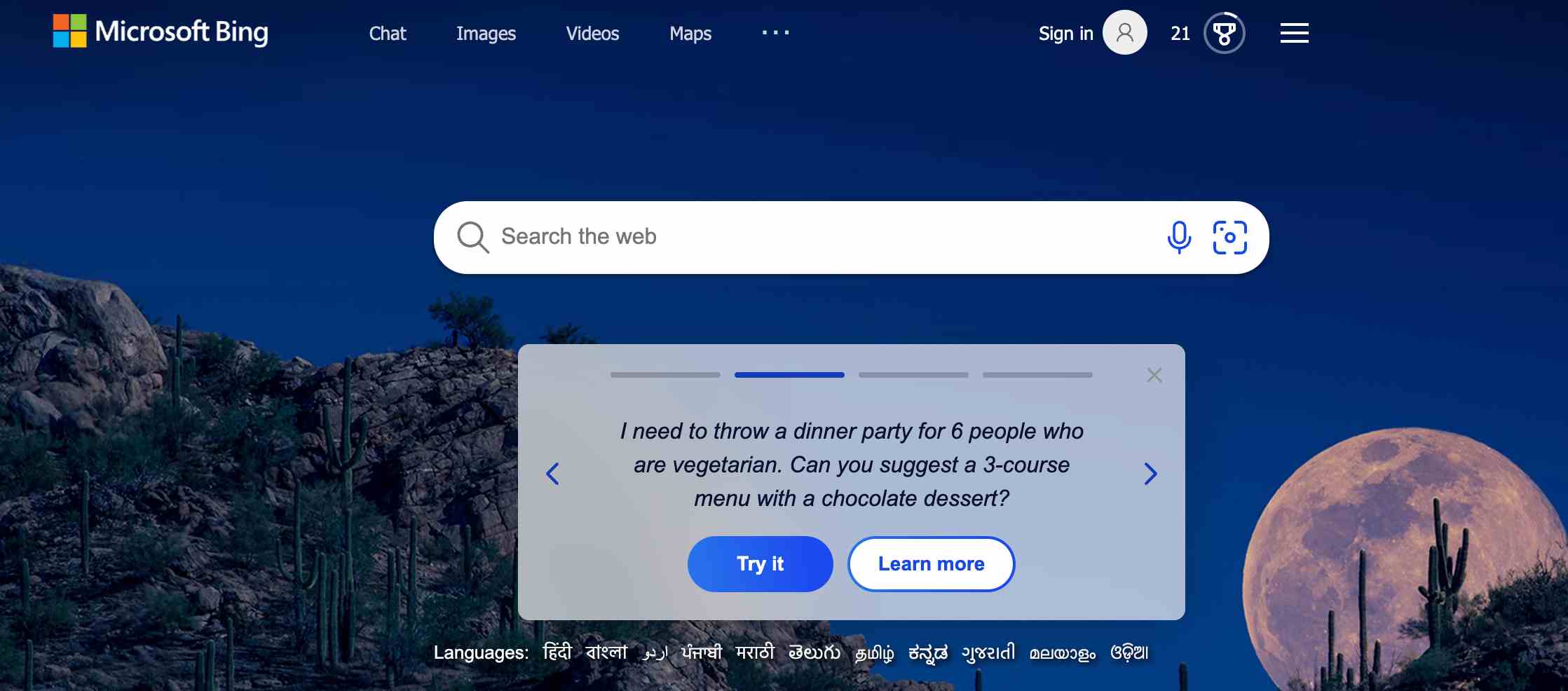Click the Learn more button

tap(932, 564)
